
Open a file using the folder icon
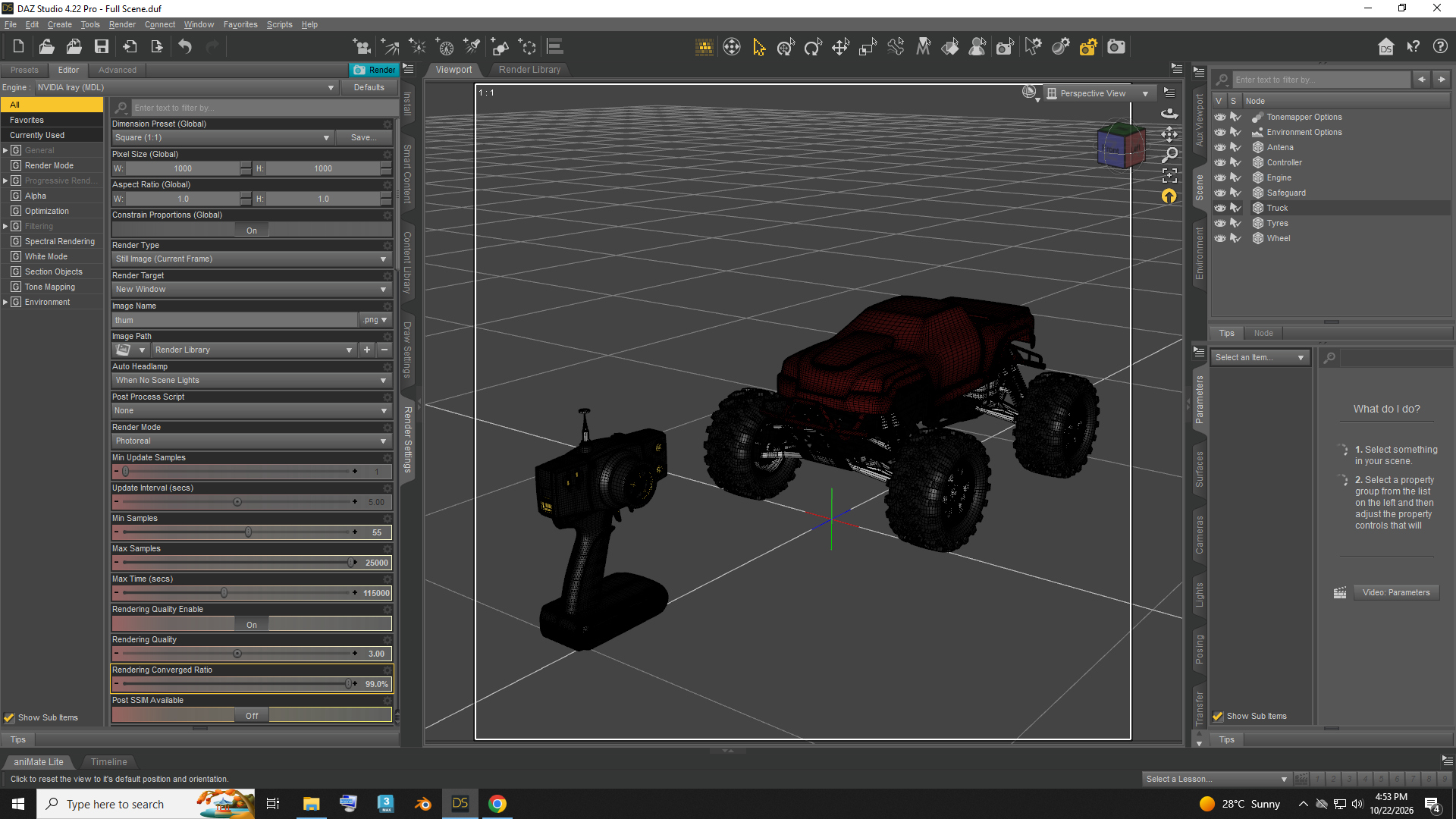(46, 47)
